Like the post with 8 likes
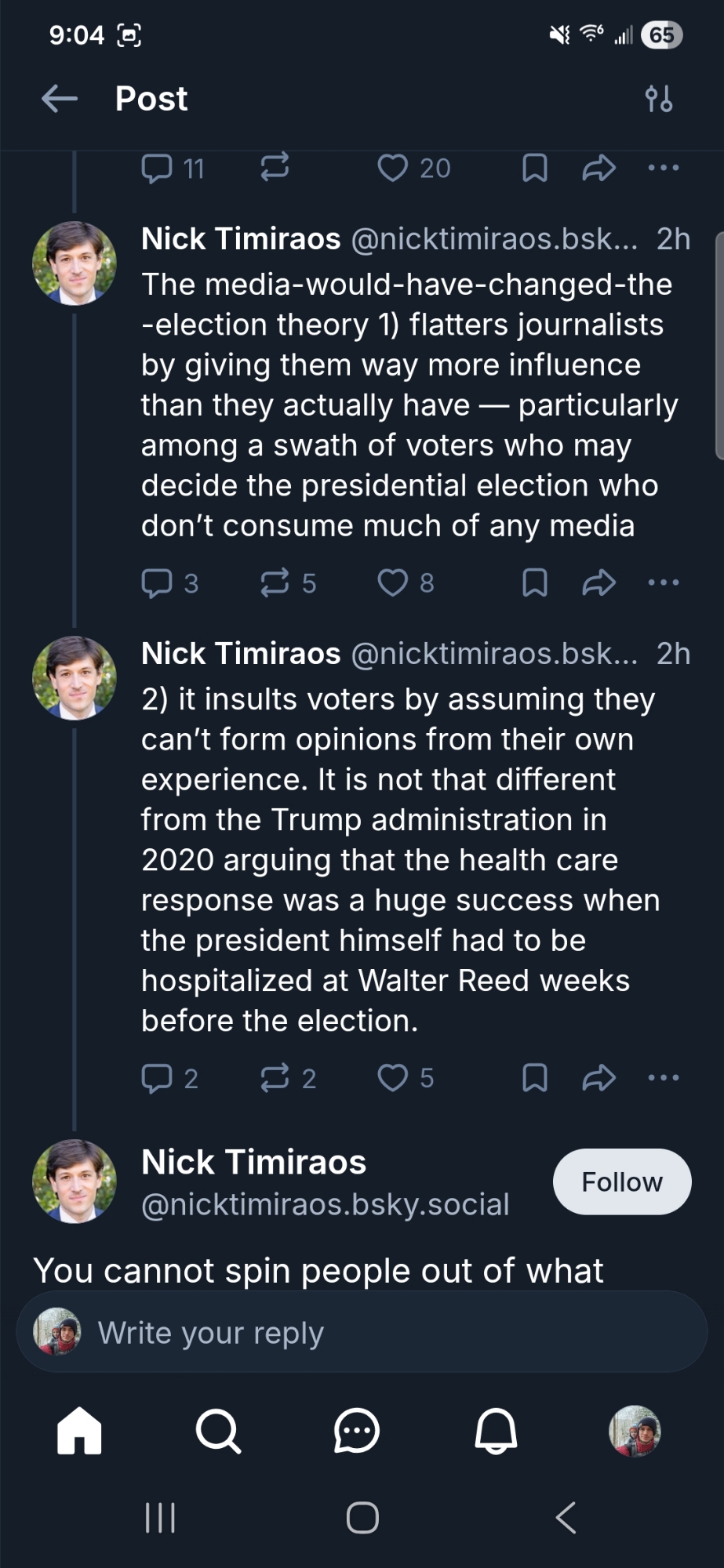724x1568 pixels. (393, 583)
